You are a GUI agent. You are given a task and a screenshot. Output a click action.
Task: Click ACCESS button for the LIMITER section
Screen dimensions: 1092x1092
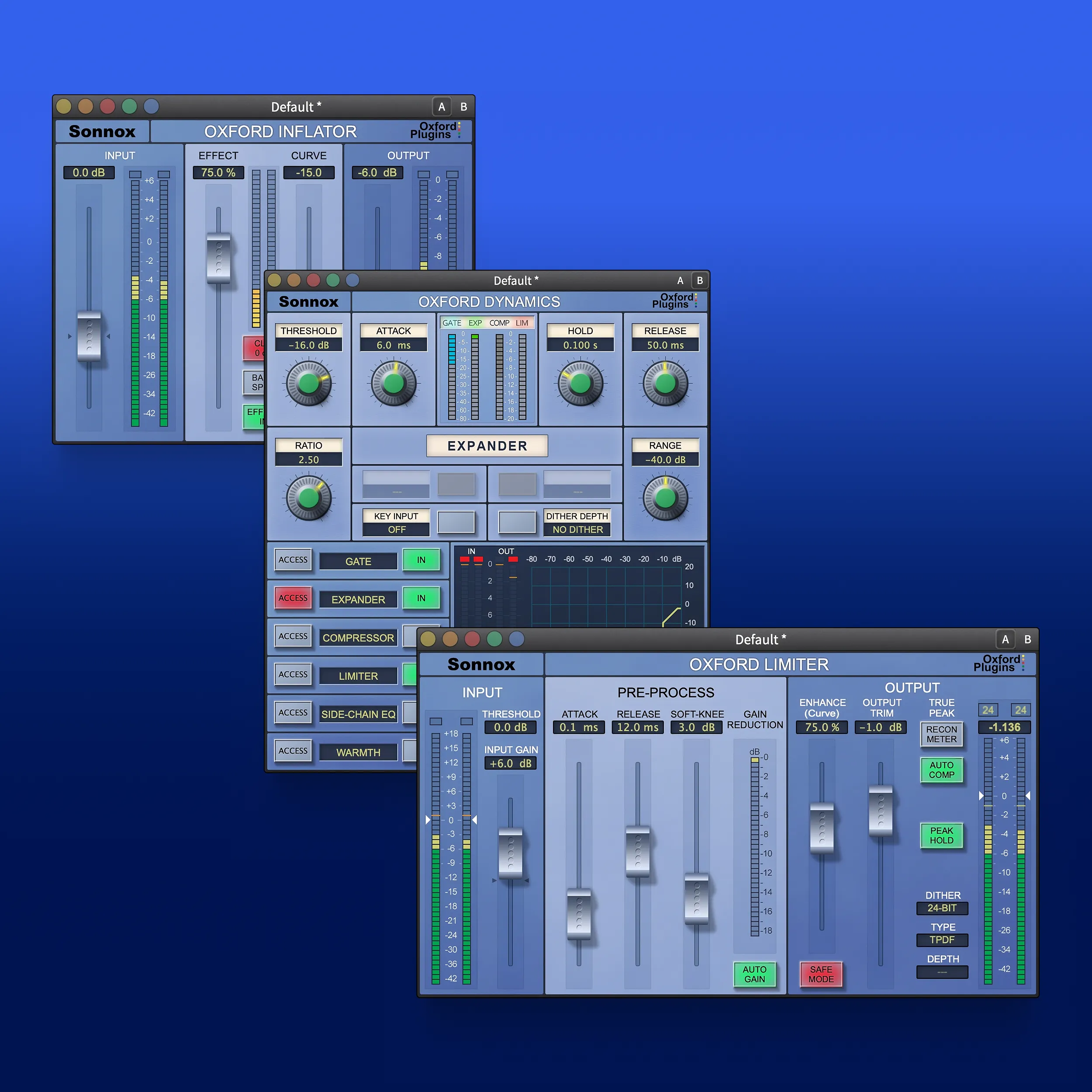coord(294,674)
